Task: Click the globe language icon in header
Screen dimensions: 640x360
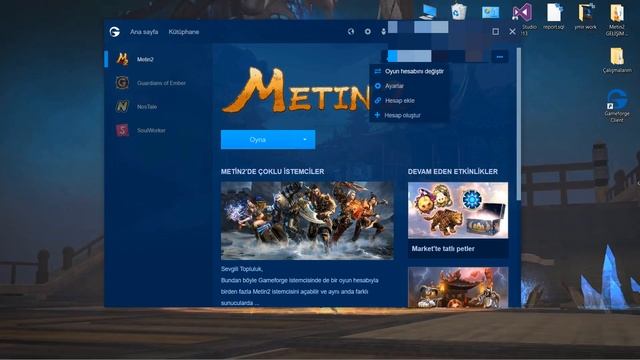Action: (x=351, y=31)
